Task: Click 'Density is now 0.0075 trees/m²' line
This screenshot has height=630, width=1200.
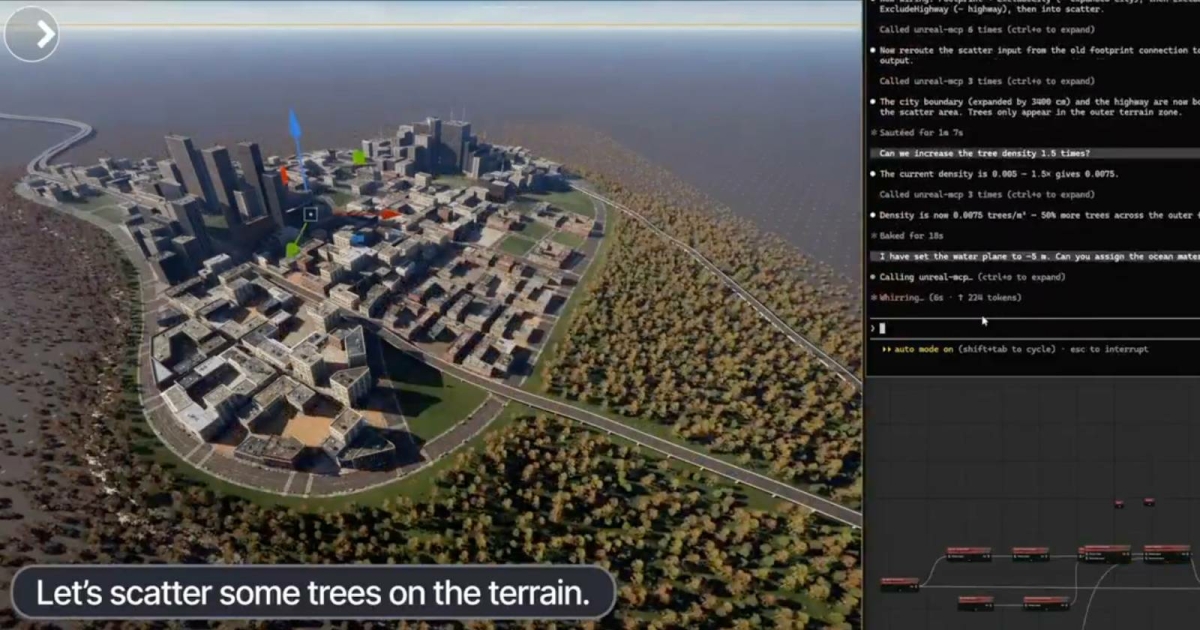Action: tap(1035, 215)
